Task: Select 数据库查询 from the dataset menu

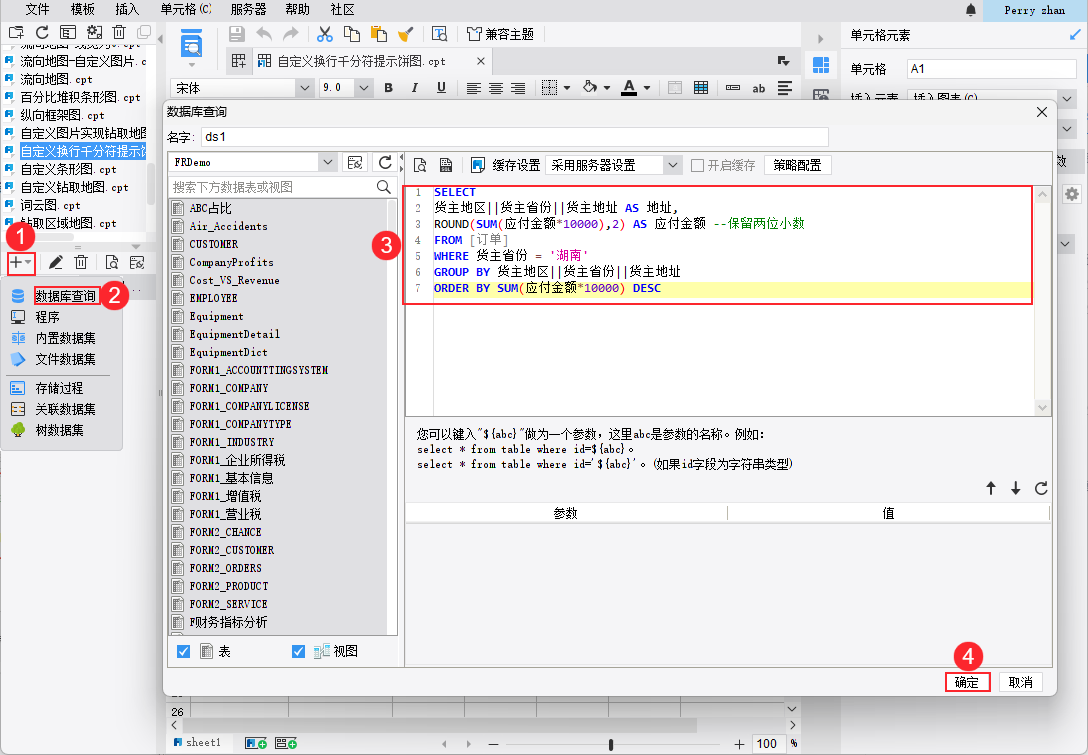Action: [66, 296]
